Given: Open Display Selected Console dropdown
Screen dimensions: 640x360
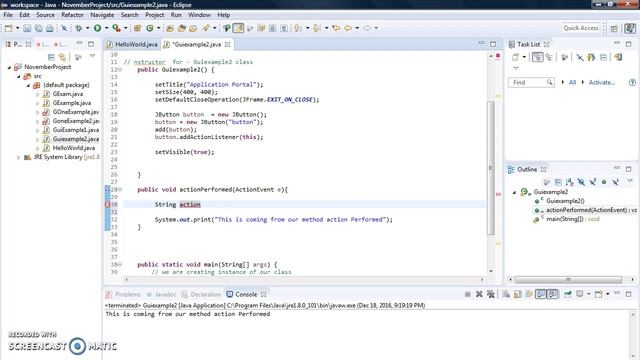Looking at the screenshot, I should 588,294.
